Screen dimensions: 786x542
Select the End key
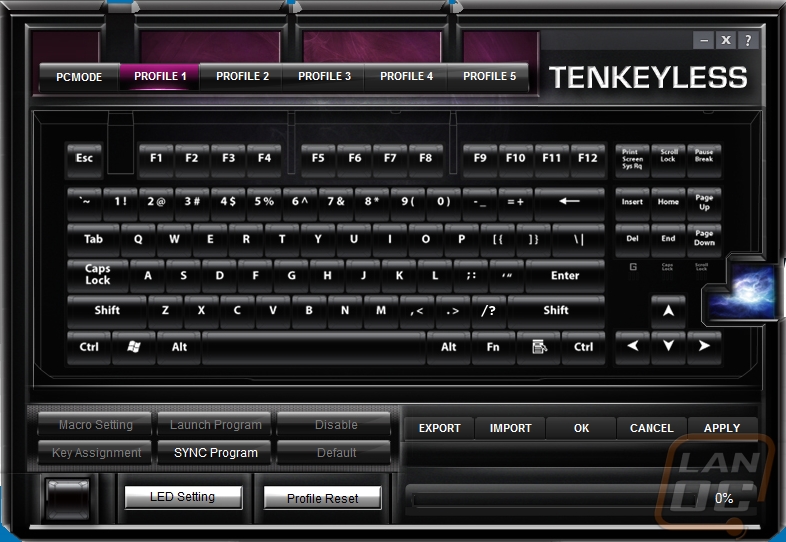pos(668,240)
